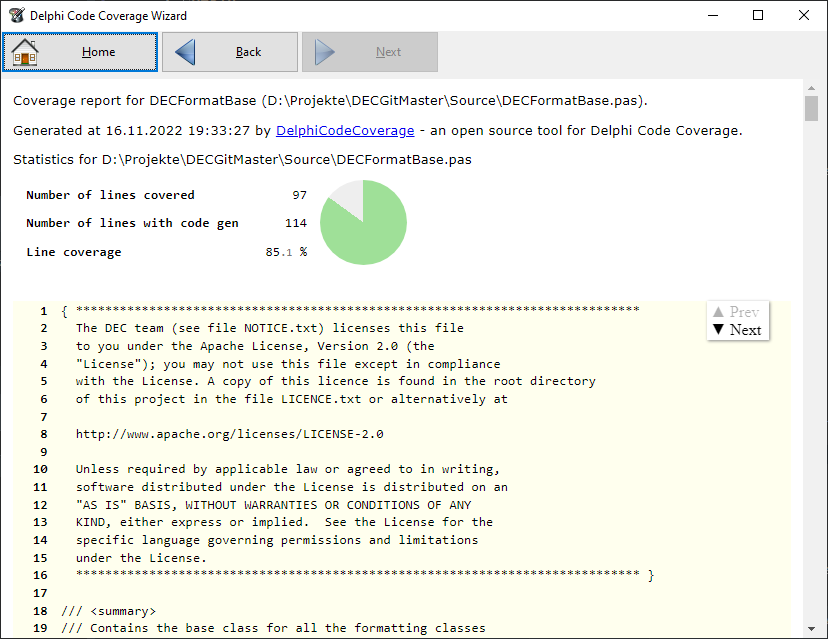Select the value 114 lines with code gen
Image resolution: width=828 pixels, height=639 pixels.
296,223
